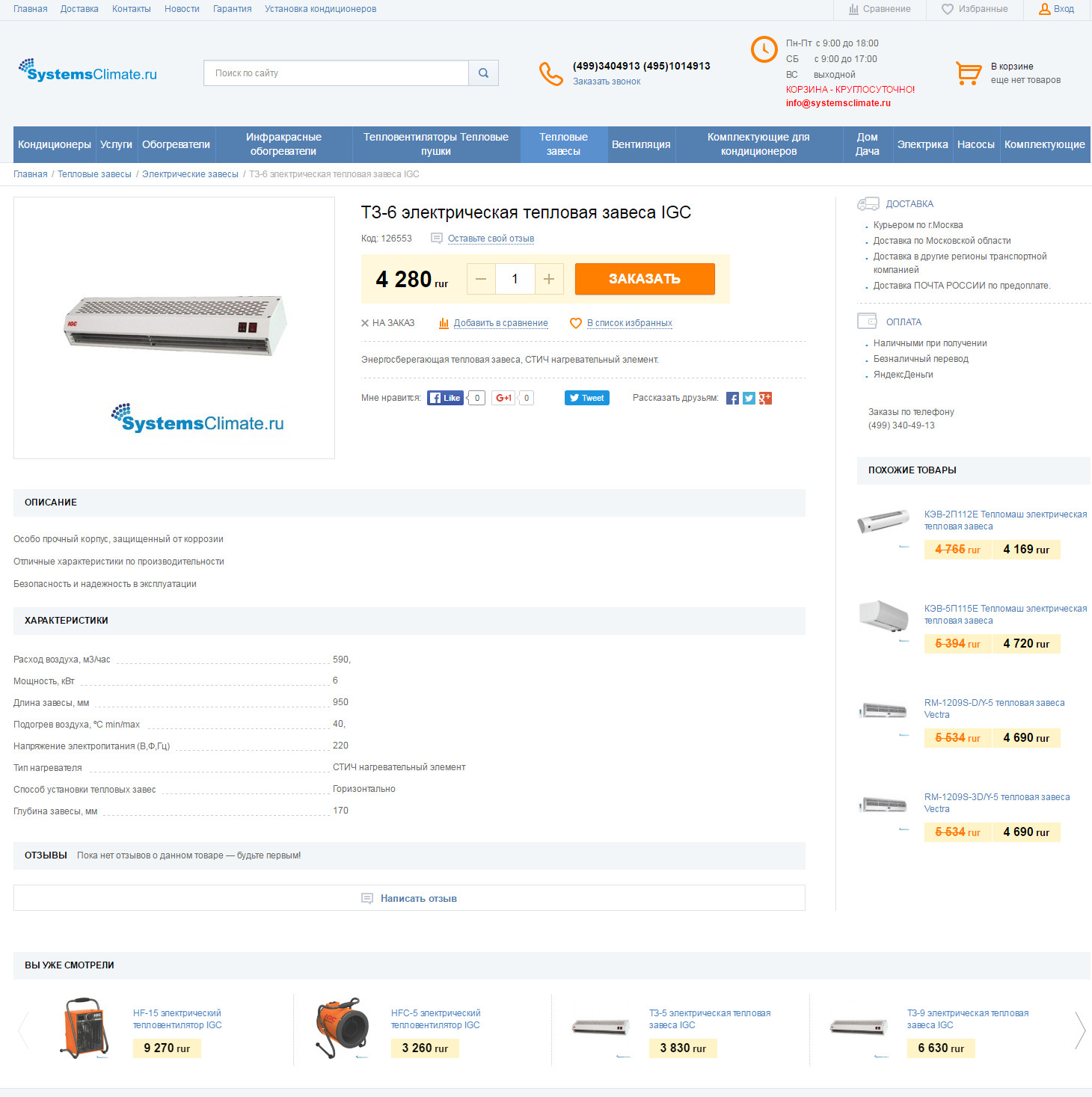The image size is (1092, 1097).
Task: Click Добавить в сравнение link
Action: [x=500, y=323]
